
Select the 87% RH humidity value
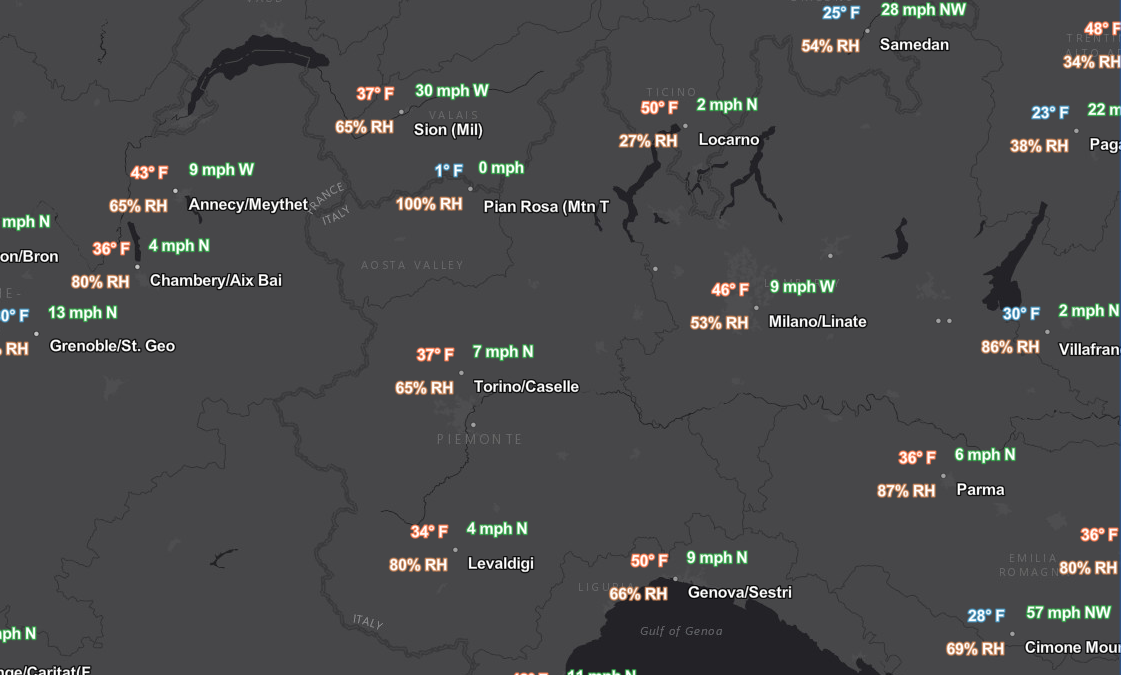coord(906,491)
